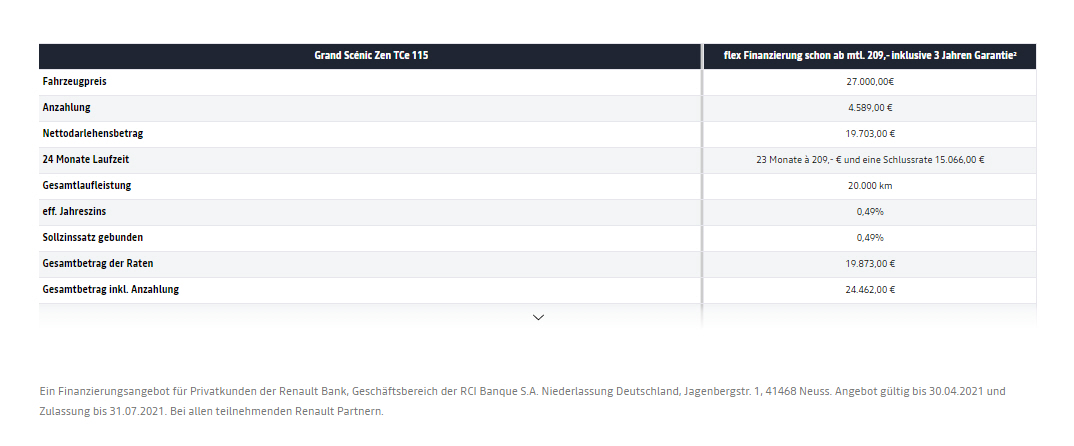Expand the table with the chevron arrow
This screenshot has height=446, width=1074.
point(538,317)
